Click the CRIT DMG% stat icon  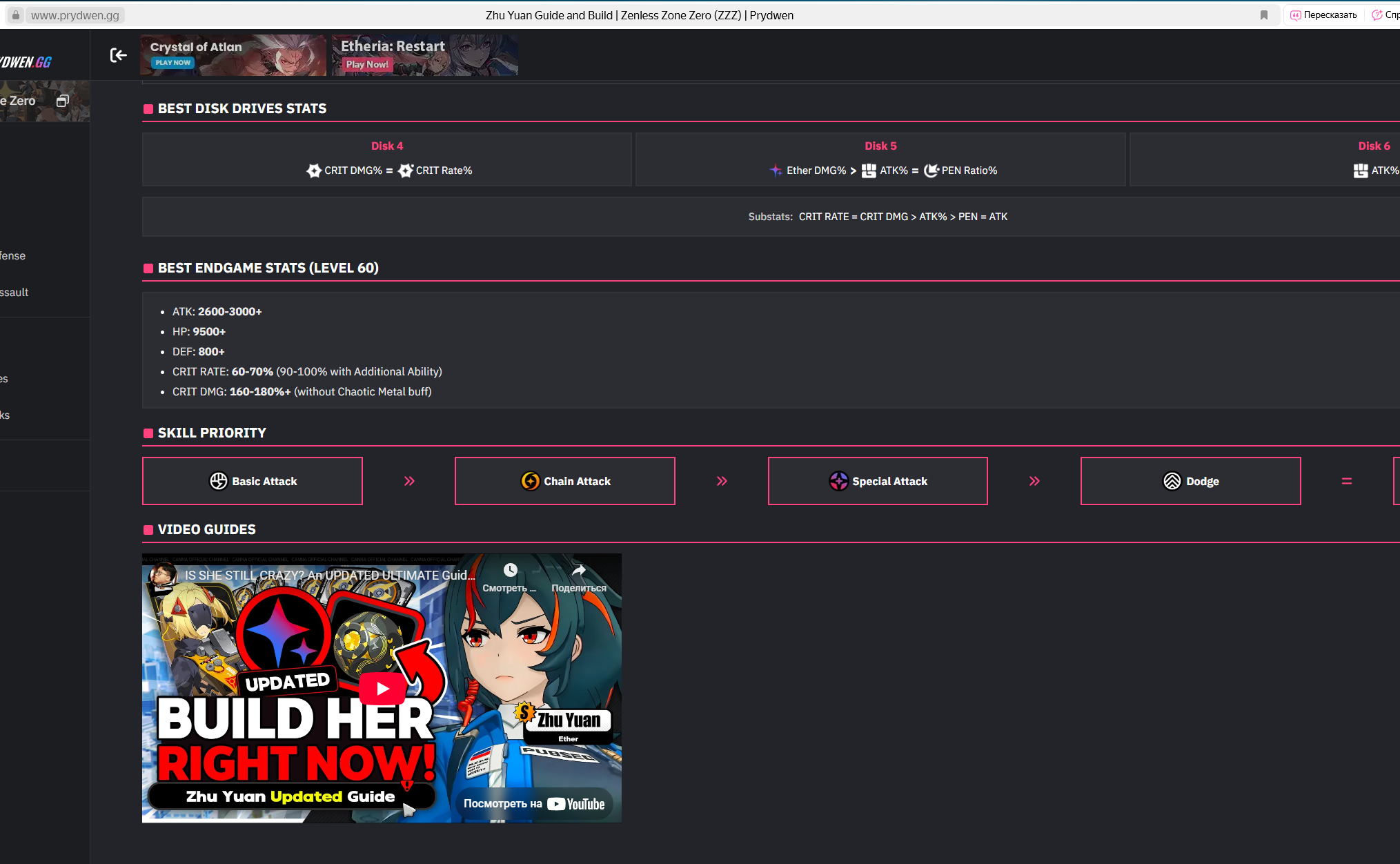coord(314,170)
